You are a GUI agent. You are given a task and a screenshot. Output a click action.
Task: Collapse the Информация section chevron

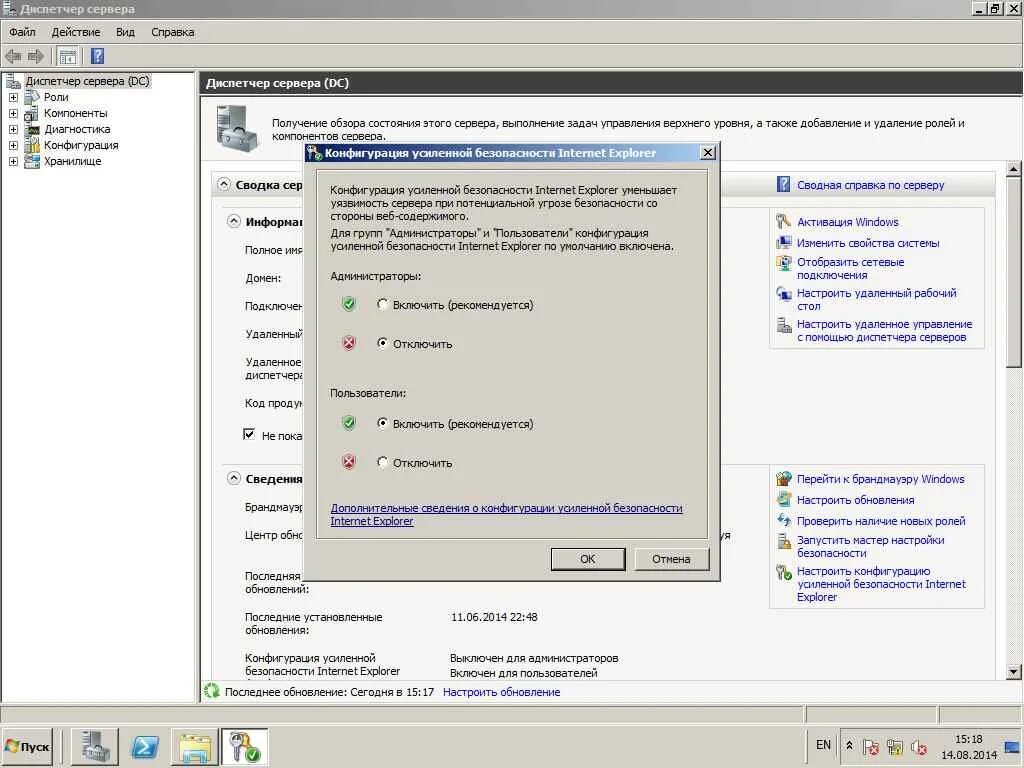click(x=234, y=221)
